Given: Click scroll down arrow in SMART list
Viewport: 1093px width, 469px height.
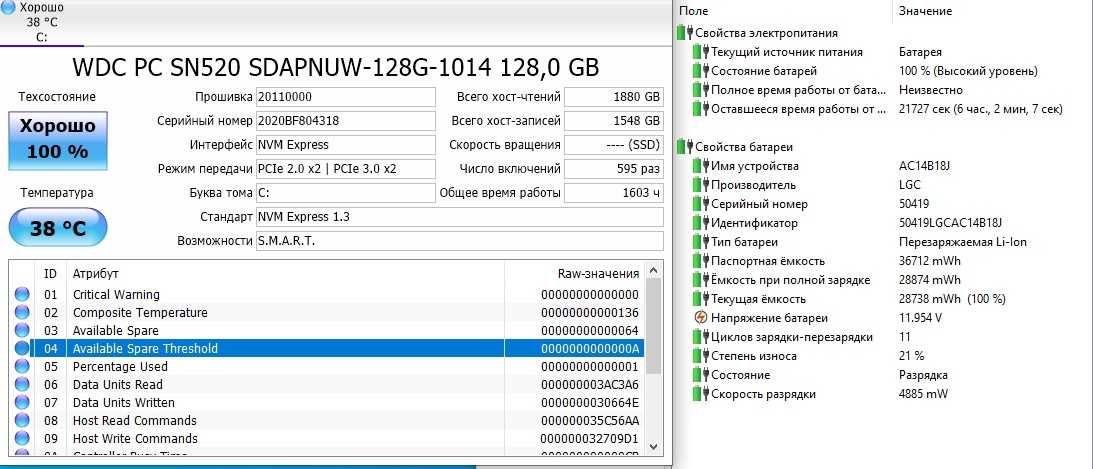Looking at the screenshot, I should coord(653,446).
